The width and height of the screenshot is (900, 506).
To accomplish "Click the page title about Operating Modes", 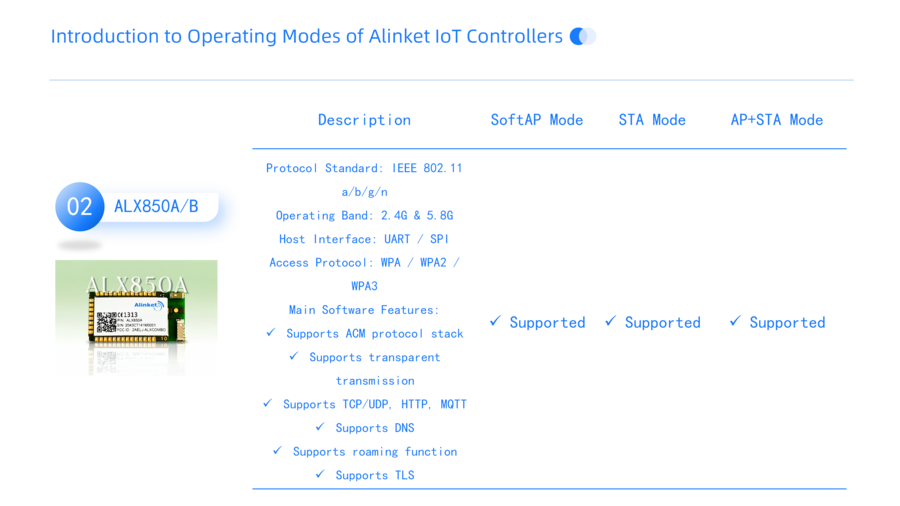I will coord(307,36).
